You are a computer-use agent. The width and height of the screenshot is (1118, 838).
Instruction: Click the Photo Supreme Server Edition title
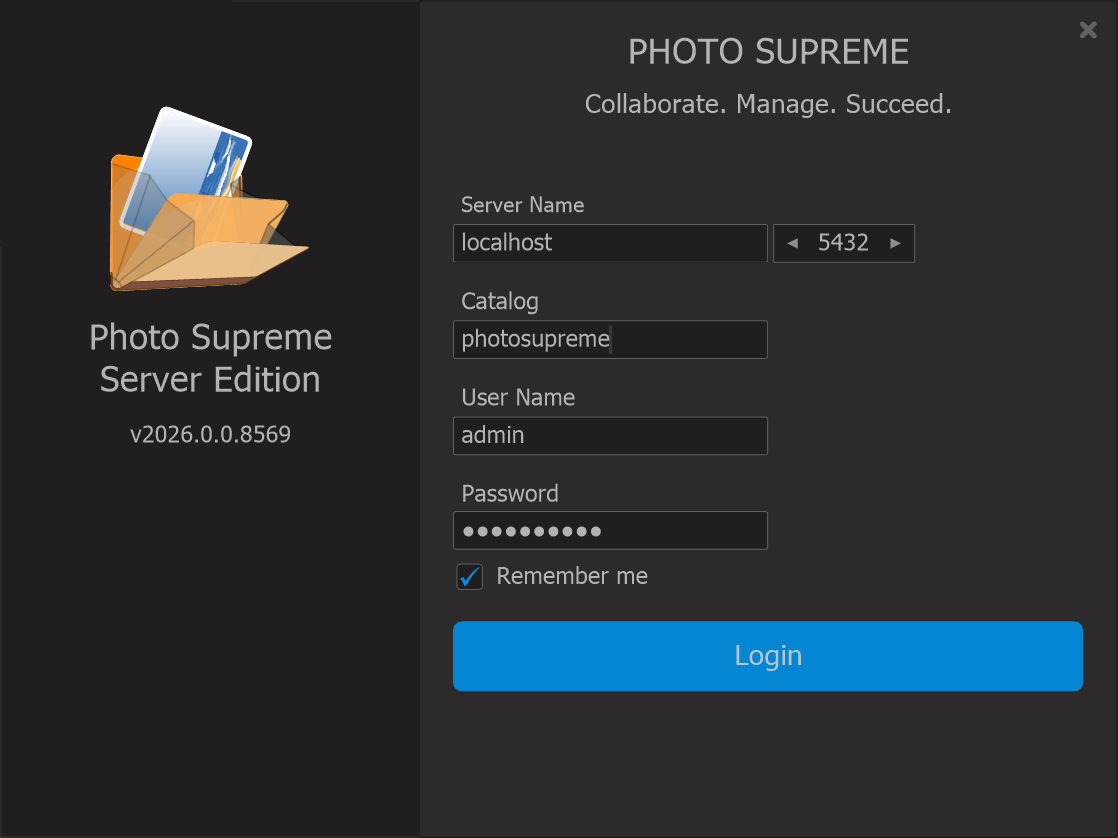click(x=210, y=358)
